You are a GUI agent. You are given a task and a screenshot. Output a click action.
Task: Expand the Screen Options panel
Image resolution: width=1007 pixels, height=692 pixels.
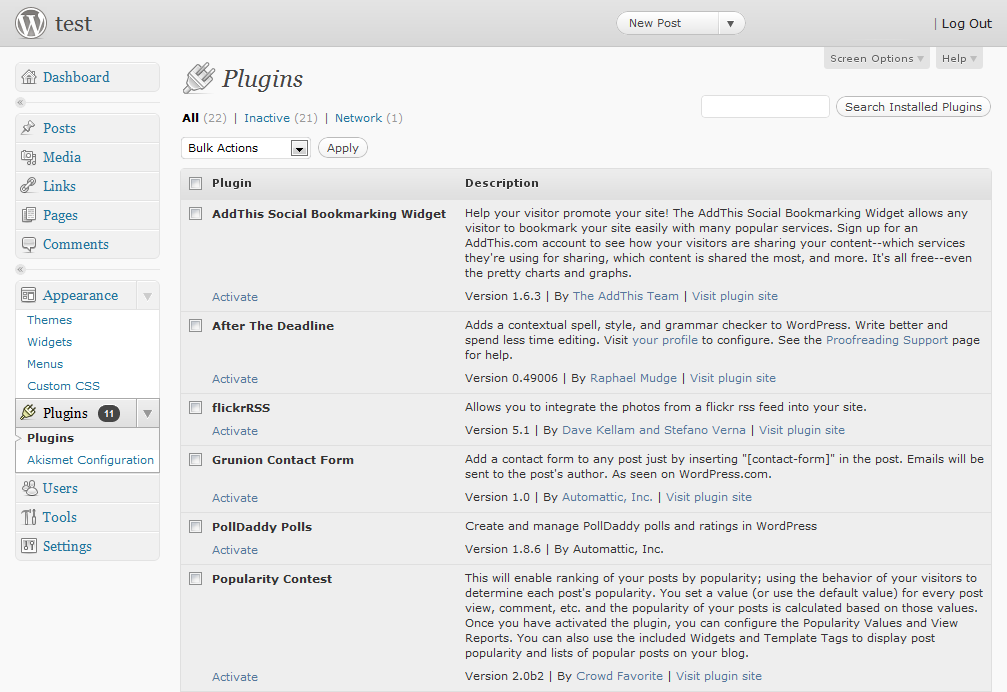877,58
